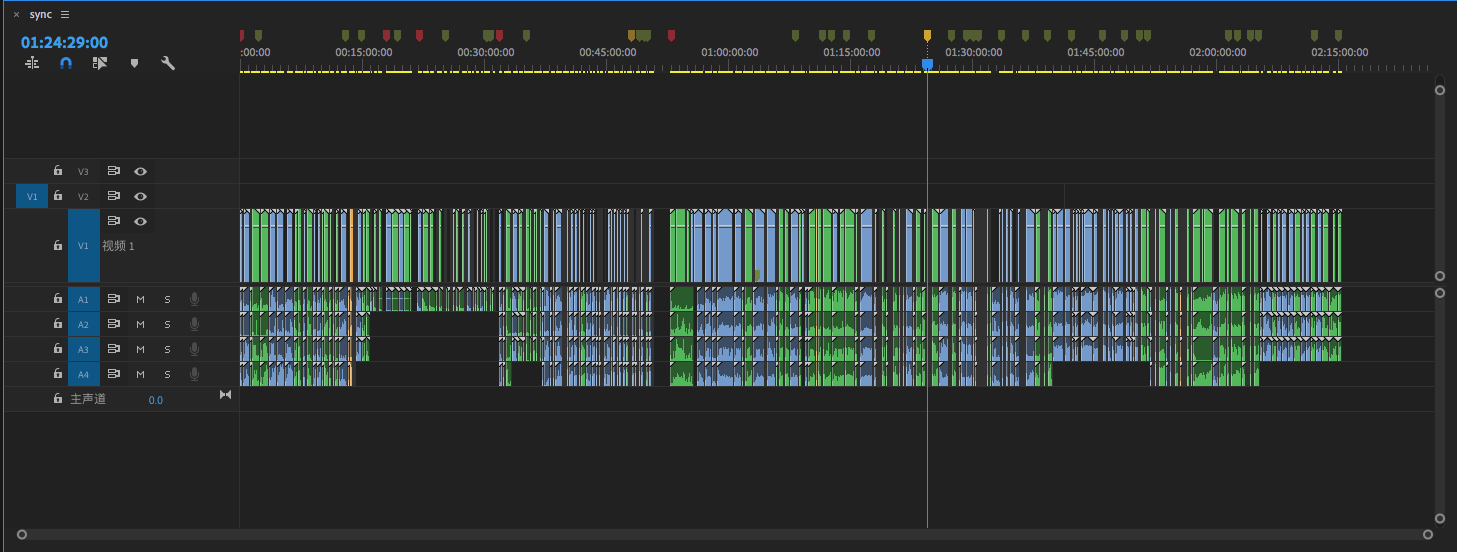Click the playhead timecode 01:24:29:00
The width and height of the screenshot is (1457, 552).
click(x=64, y=42)
